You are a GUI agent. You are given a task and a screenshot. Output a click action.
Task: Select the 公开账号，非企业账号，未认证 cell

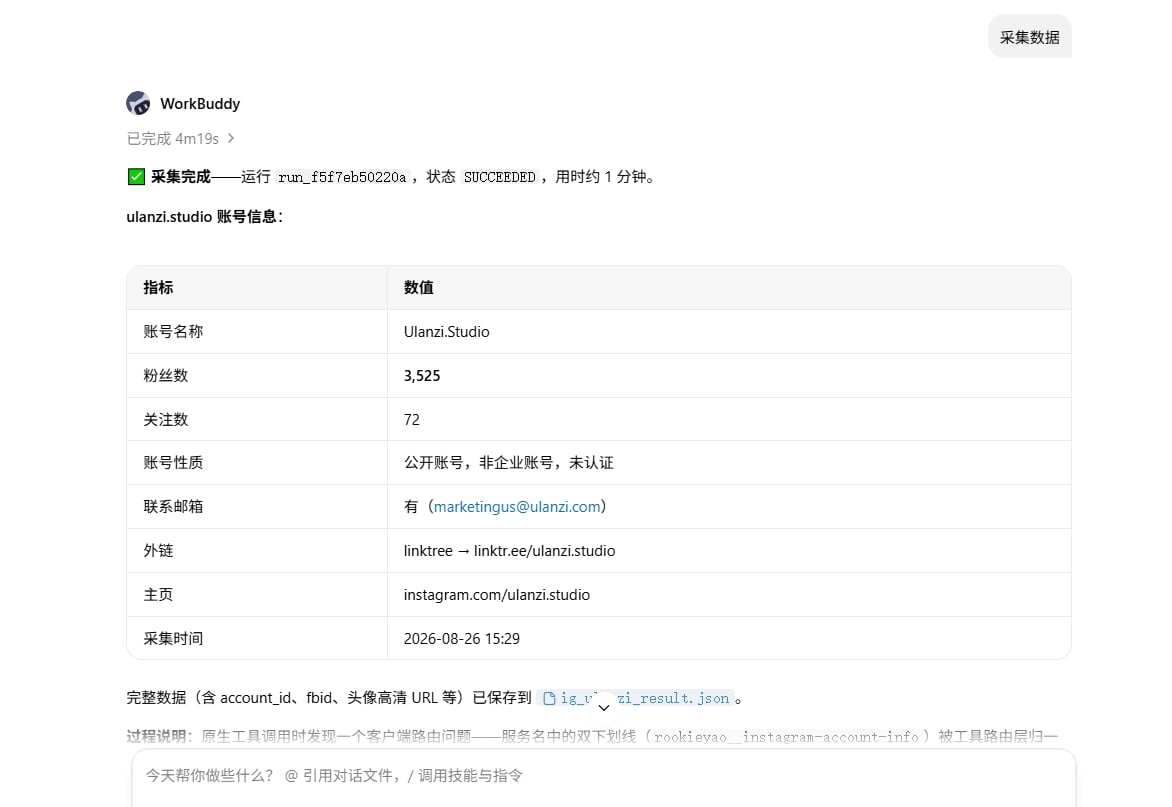click(729, 463)
